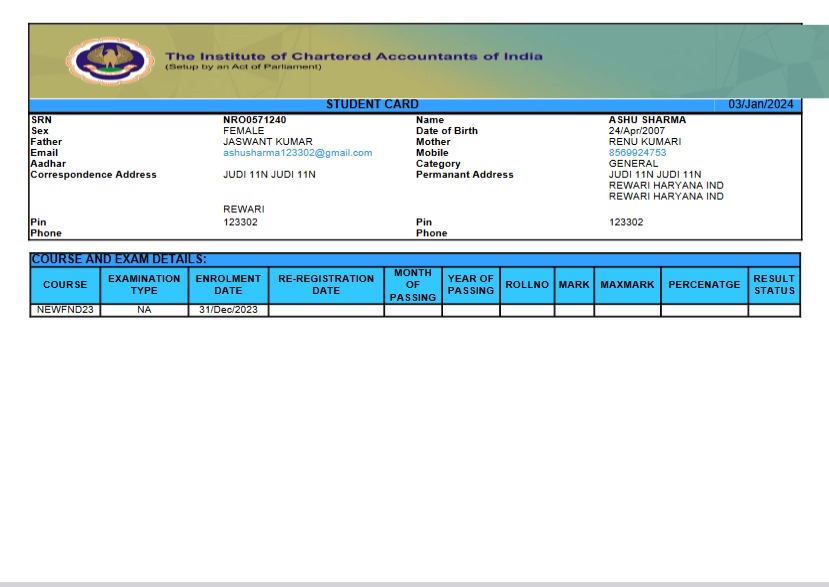The height and width of the screenshot is (587, 829).
Task: Select the RESULT STATUS column header
Action: [x=774, y=285]
